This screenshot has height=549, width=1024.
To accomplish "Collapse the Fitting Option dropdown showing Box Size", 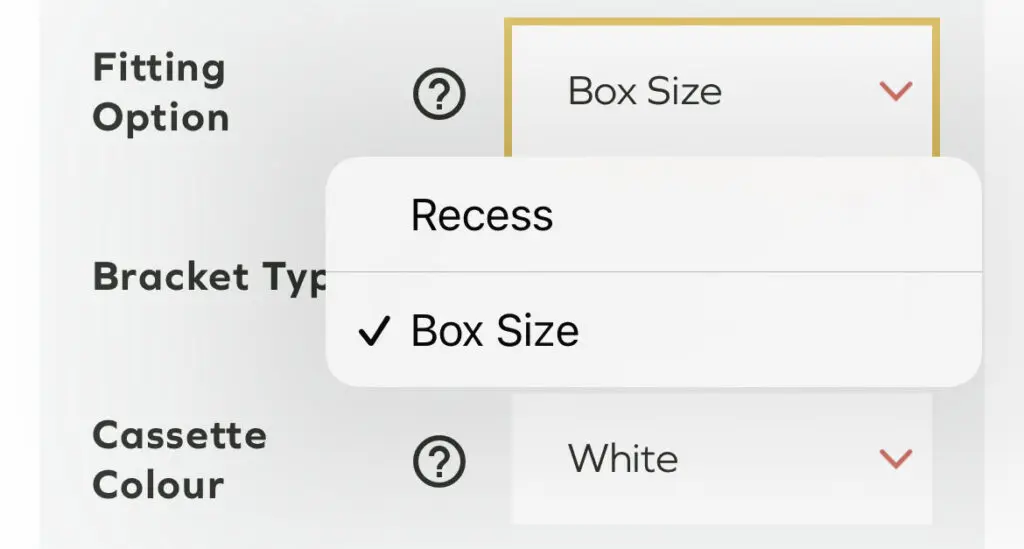I will click(x=721, y=90).
